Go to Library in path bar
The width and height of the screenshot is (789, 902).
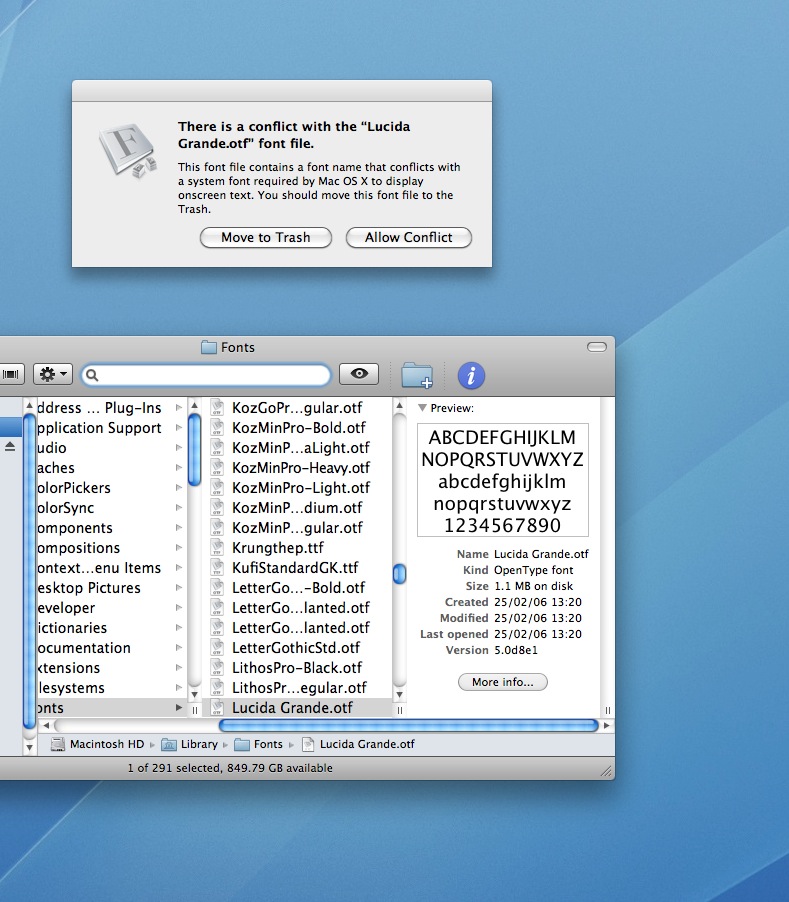(x=189, y=744)
